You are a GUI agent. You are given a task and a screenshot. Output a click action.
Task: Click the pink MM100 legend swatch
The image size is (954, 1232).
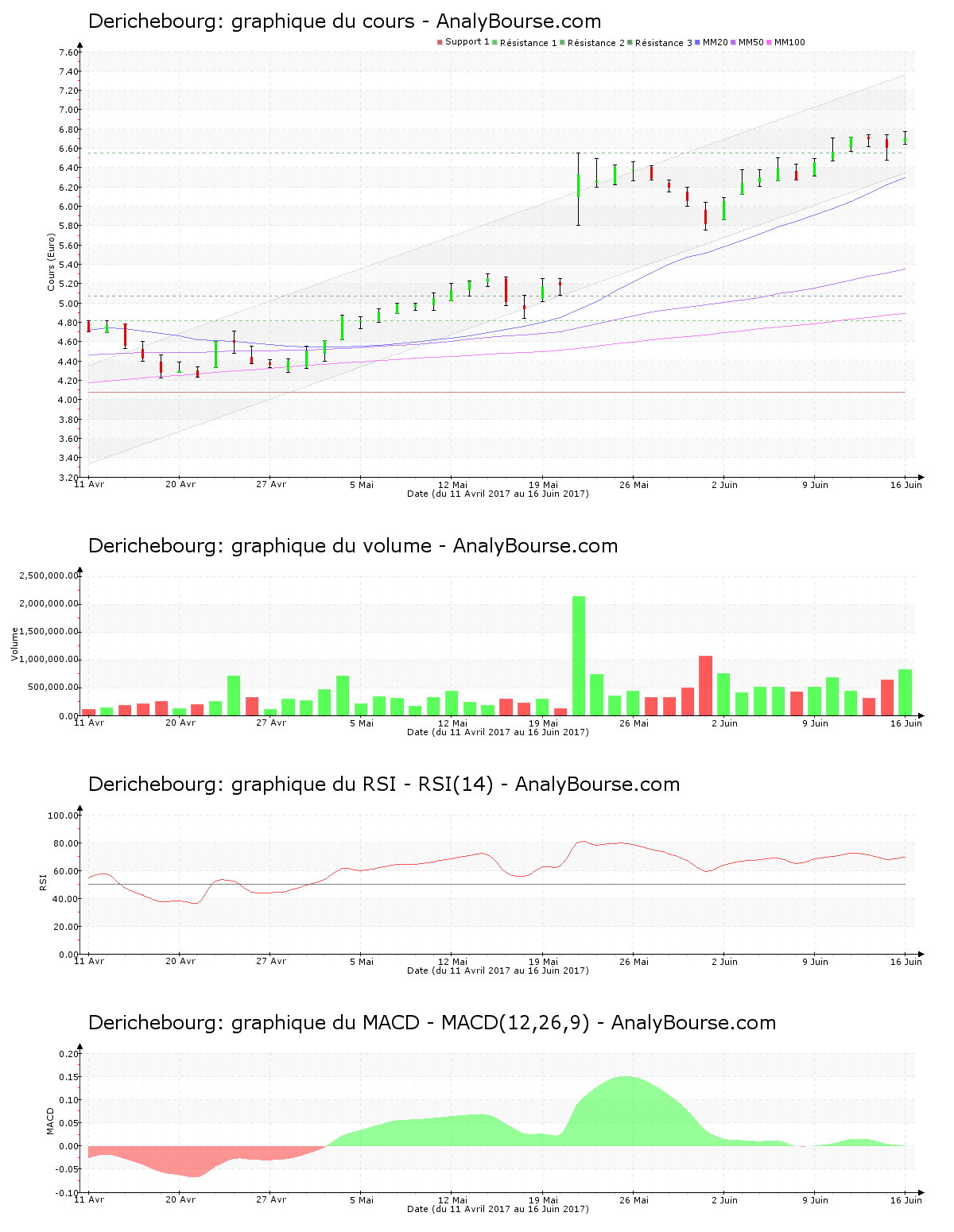click(x=770, y=42)
